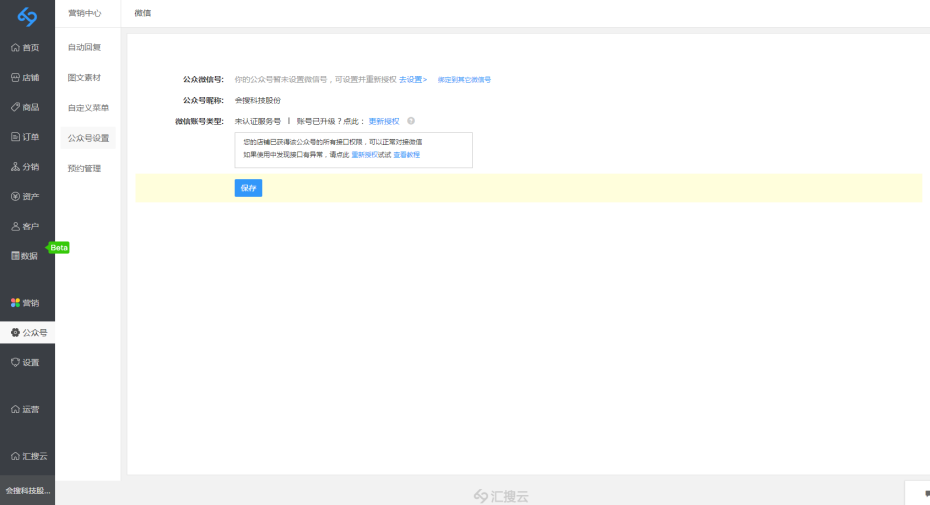Select 公众号 in the sidebar
The height and width of the screenshot is (505, 930).
click(x=27, y=333)
